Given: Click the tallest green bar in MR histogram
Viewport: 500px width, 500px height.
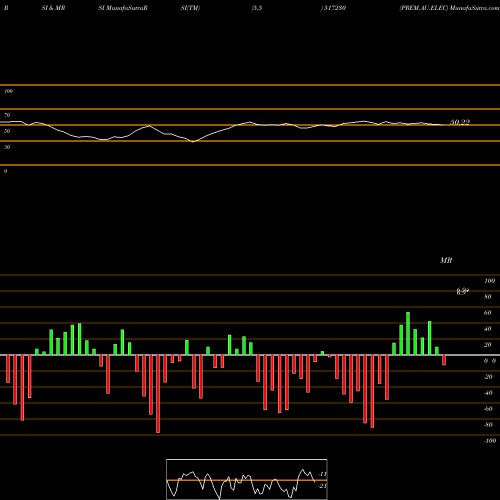Looking at the screenshot, I should 408,333.
